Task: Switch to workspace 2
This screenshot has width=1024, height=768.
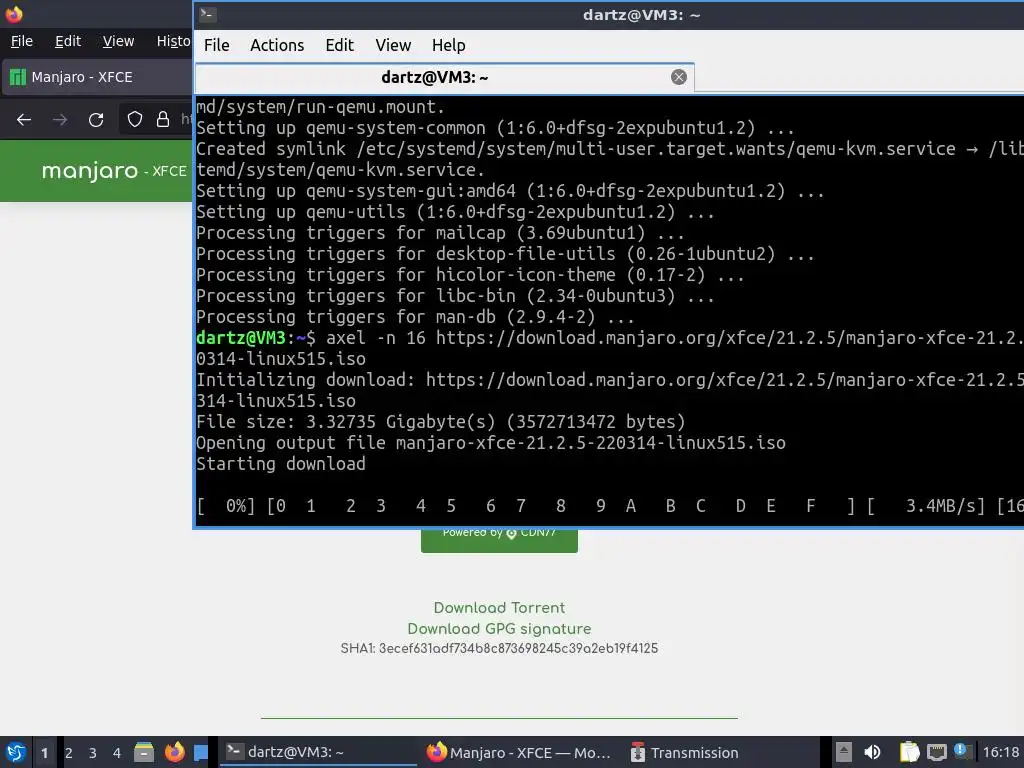Action: click(69, 753)
